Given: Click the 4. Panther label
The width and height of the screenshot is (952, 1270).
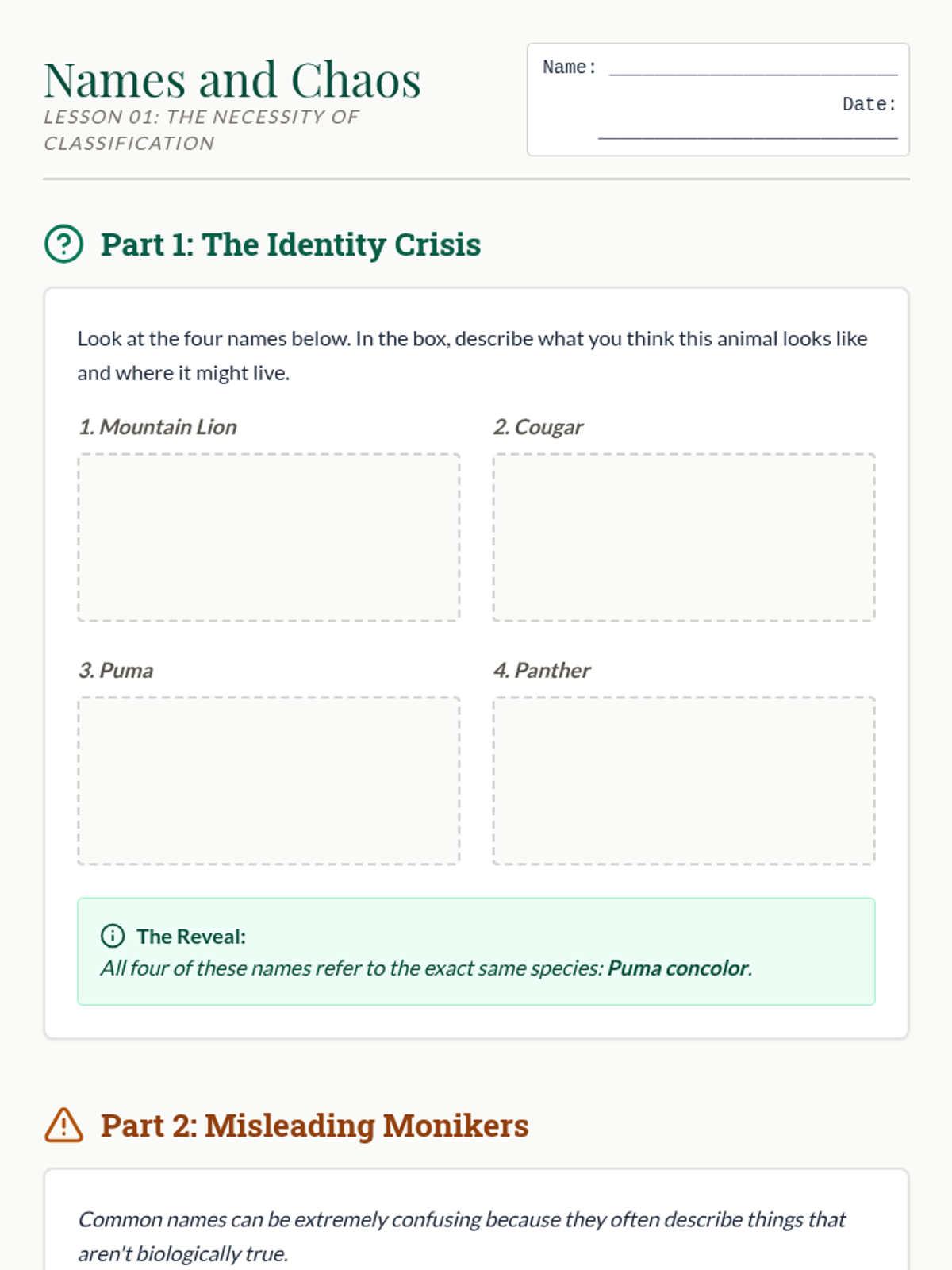Looking at the screenshot, I should (x=542, y=671).
